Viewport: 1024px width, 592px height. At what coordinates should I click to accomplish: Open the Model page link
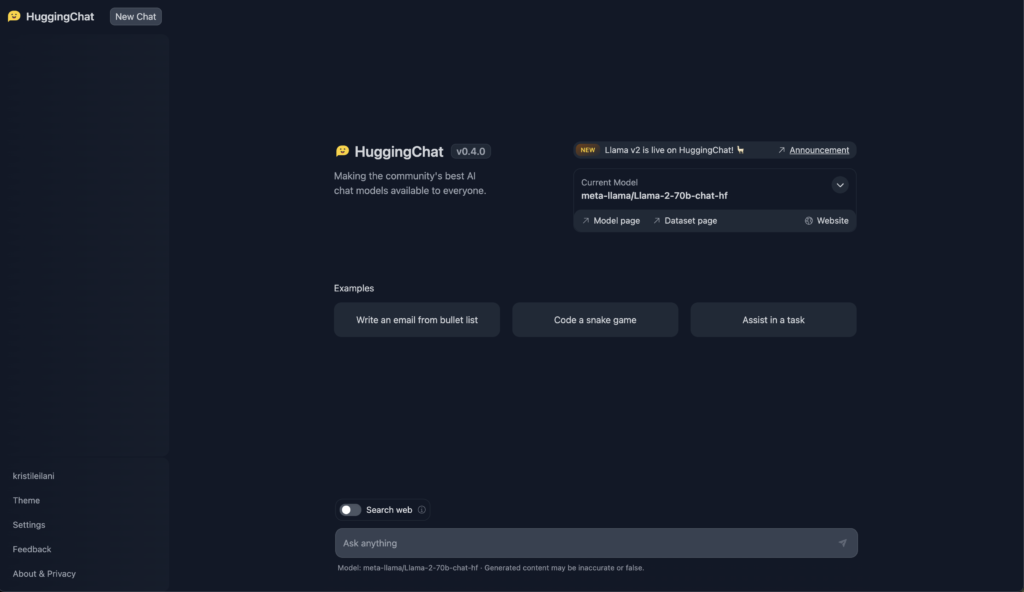point(616,221)
